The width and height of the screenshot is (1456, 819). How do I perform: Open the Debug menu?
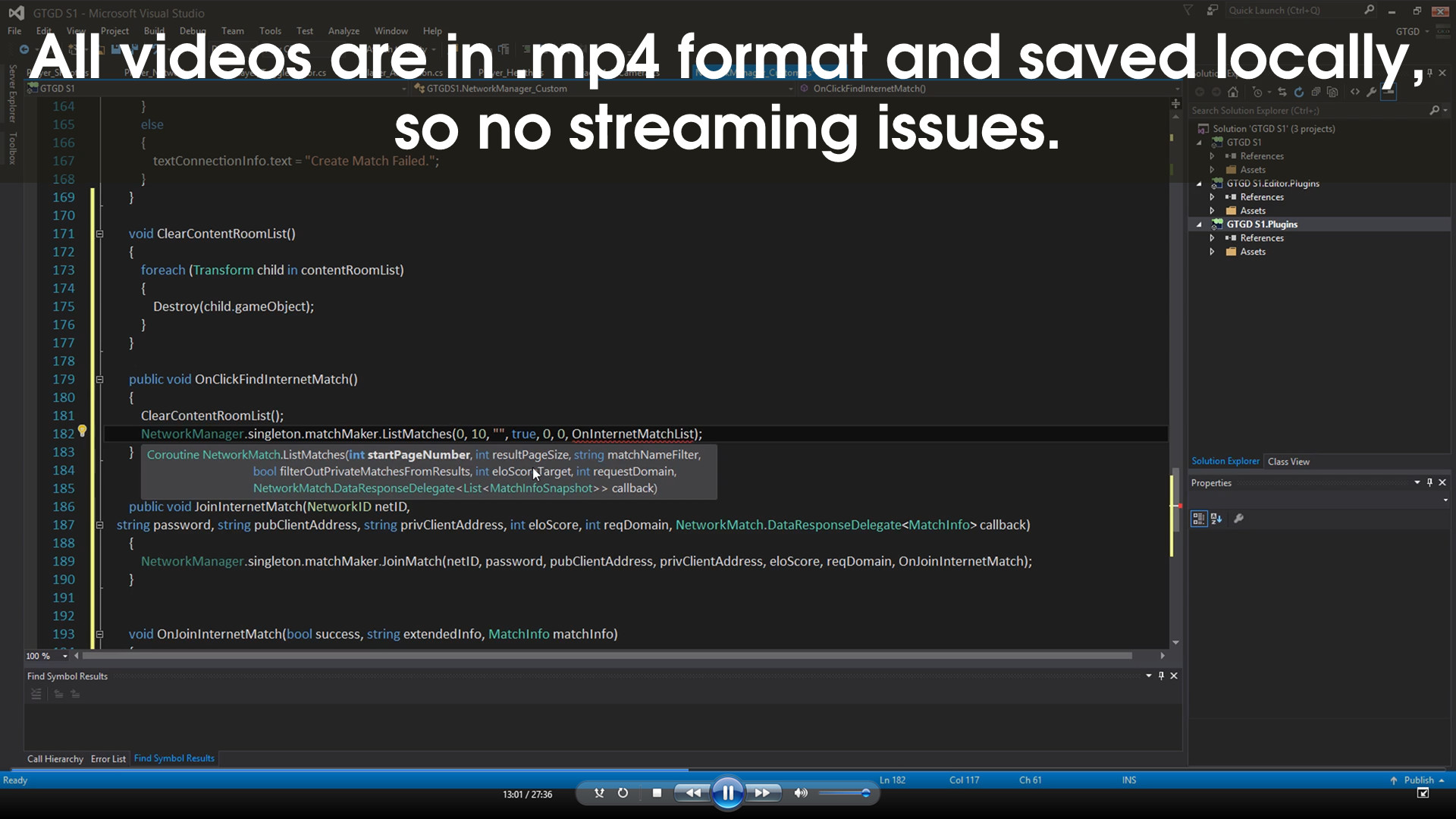[x=192, y=31]
